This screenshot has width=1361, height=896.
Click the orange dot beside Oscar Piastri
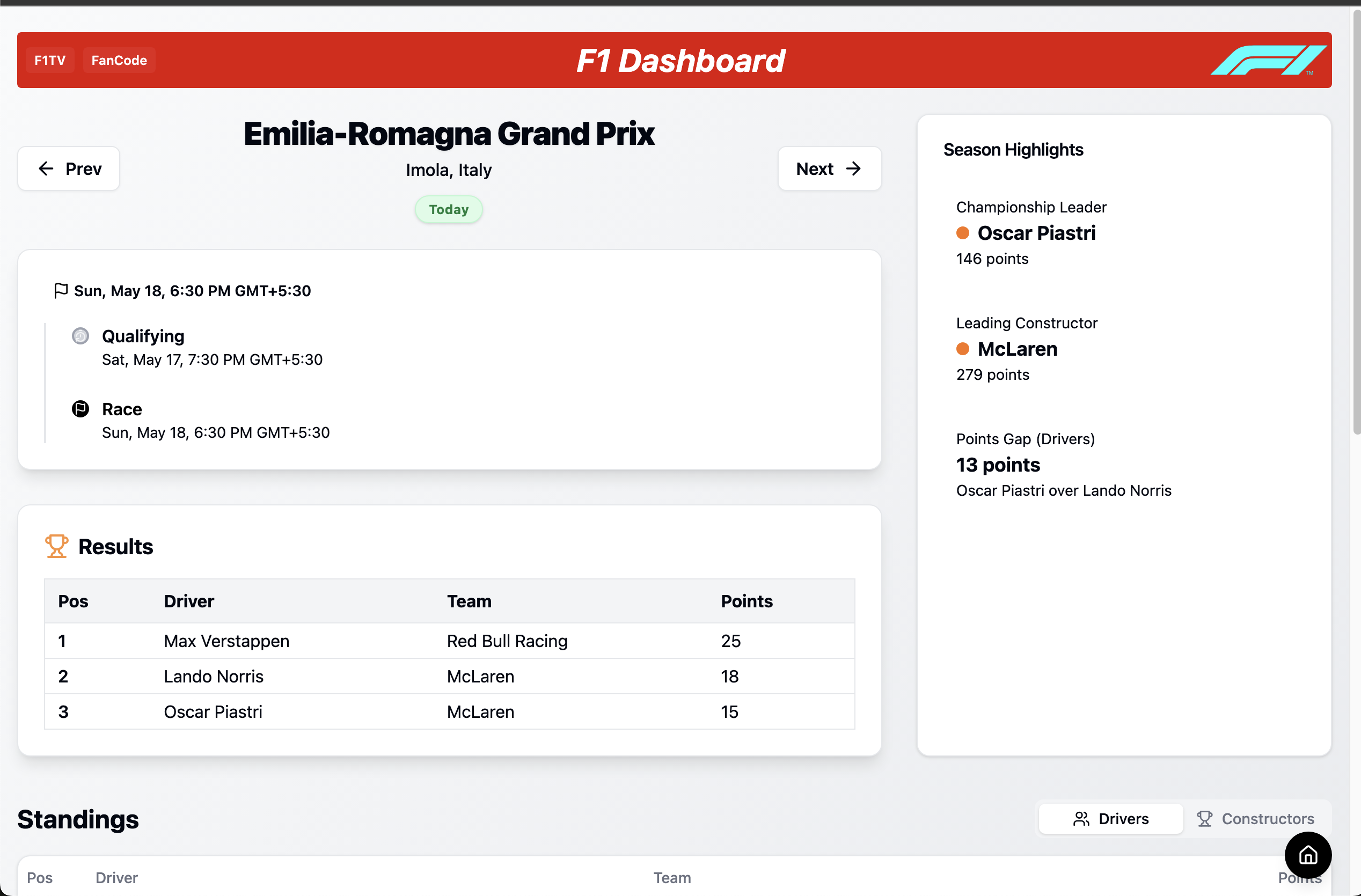(963, 233)
